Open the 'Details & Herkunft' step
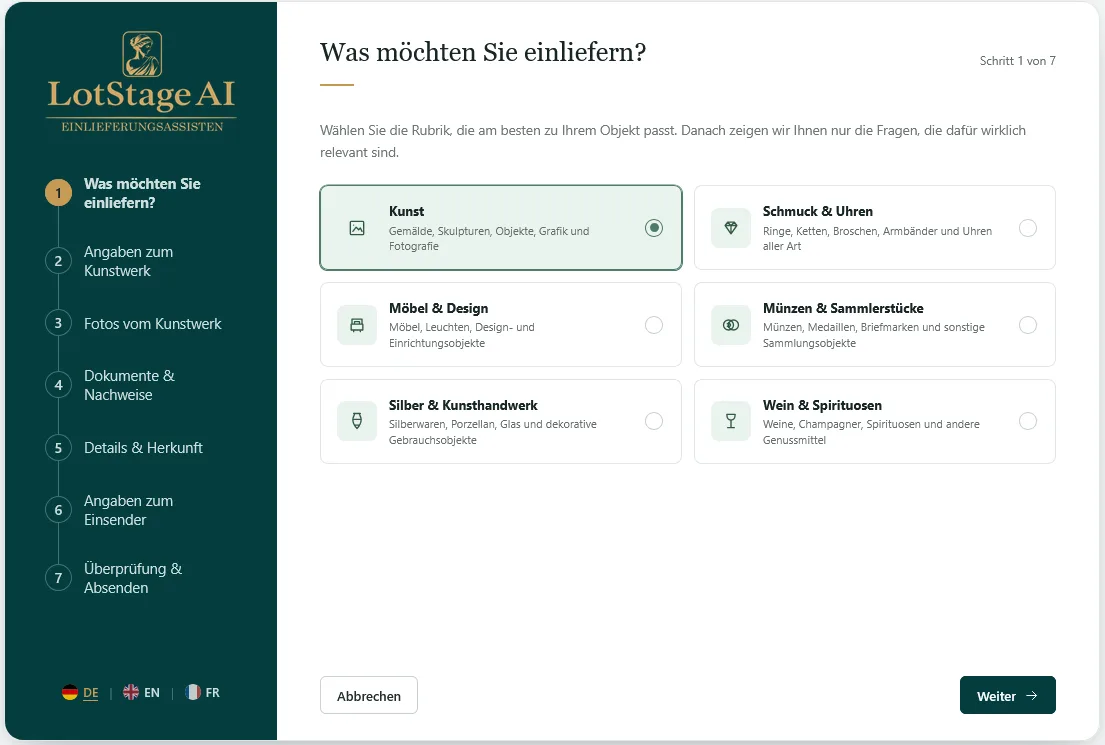Screen dimensions: 1105x745 coord(143,448)
